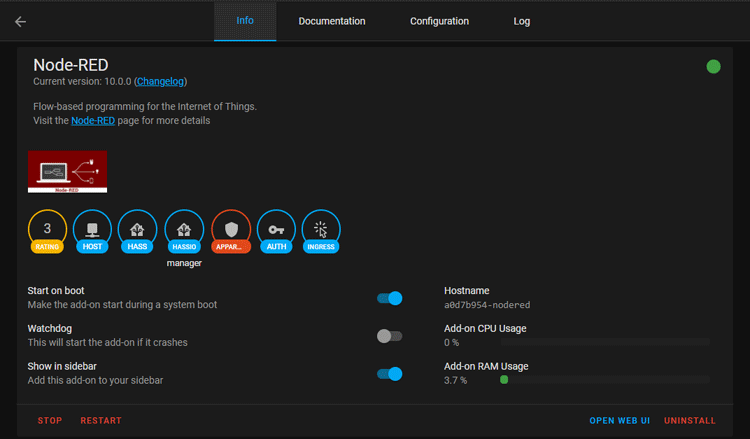Enable the Watchdog toggle

(389, 336)
